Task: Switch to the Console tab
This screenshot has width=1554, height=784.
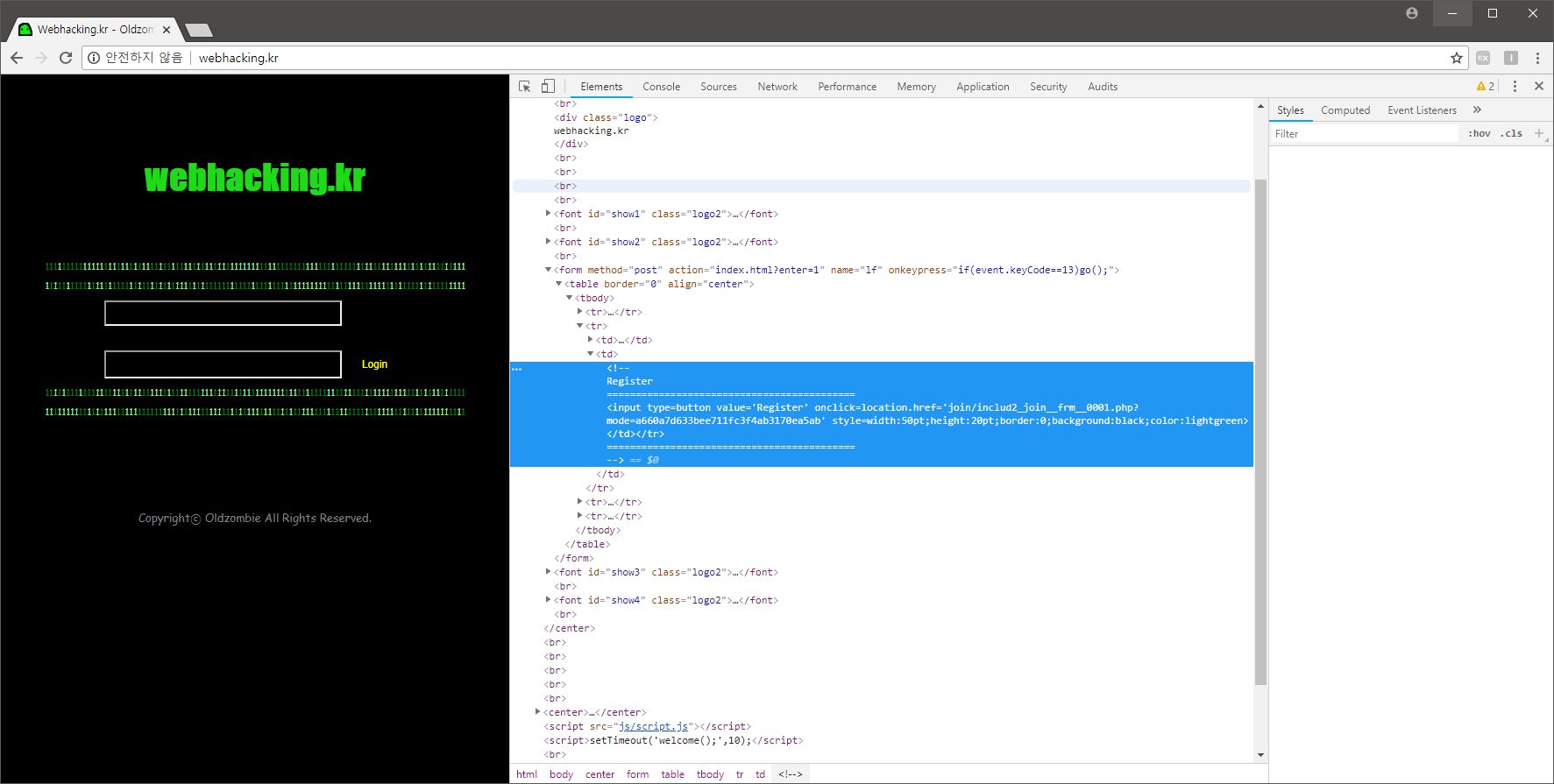Action: coord(661,87)
